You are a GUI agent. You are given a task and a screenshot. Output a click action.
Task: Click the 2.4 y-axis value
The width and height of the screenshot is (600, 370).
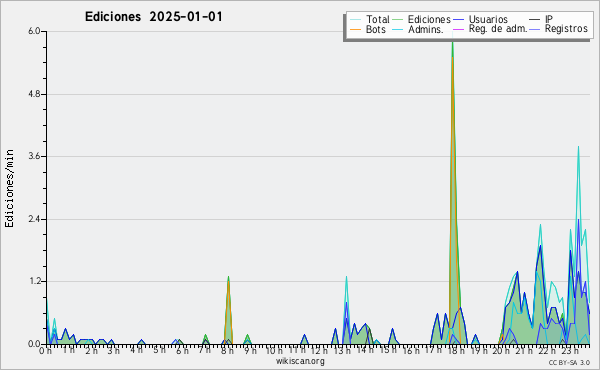34,219
